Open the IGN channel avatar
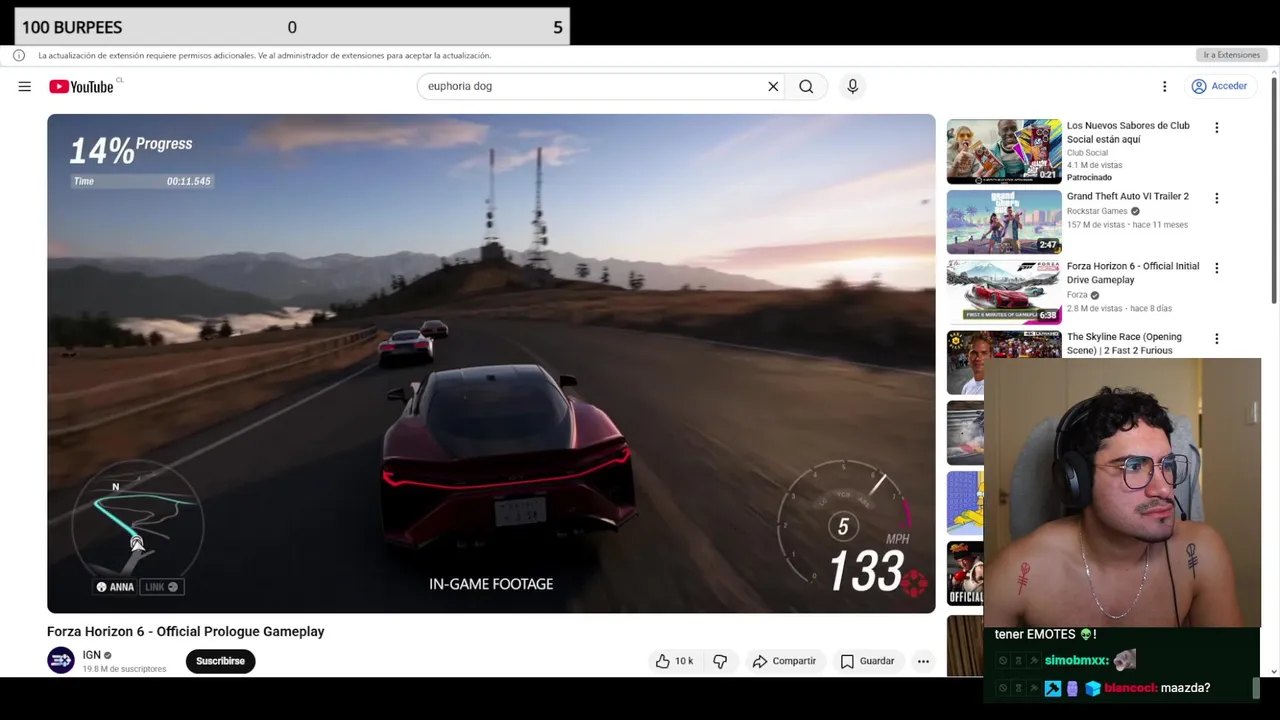Viewport: 1280px width, 720px height. pyautogui.click(x=61, y=660)
